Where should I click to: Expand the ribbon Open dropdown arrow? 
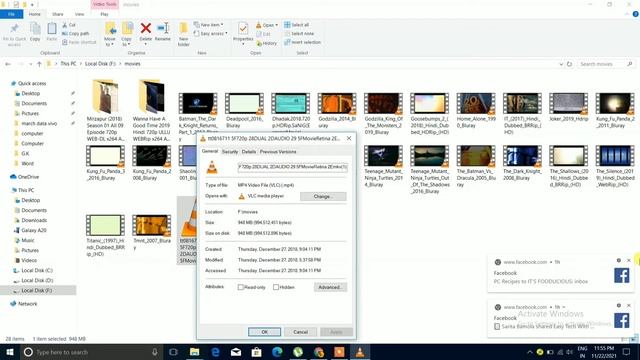[x=276, y=25]
